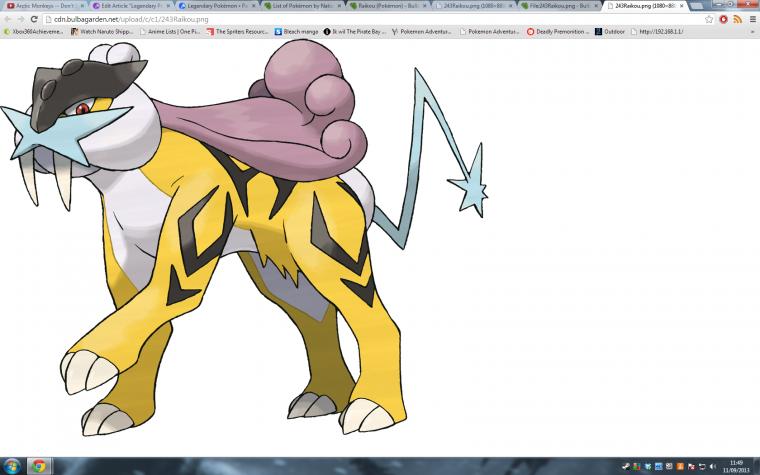Open a new tab with the new-tab button
Viewport: 760px width, 475px height.
coord(696,6)
